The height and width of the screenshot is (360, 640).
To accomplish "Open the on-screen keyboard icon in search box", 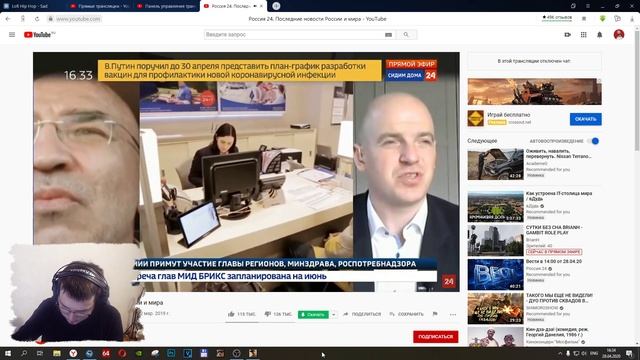I will (388, 35).
